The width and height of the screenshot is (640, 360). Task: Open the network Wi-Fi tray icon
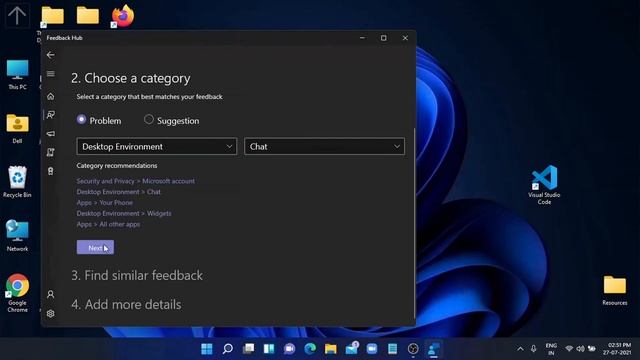tap(569, 349)
